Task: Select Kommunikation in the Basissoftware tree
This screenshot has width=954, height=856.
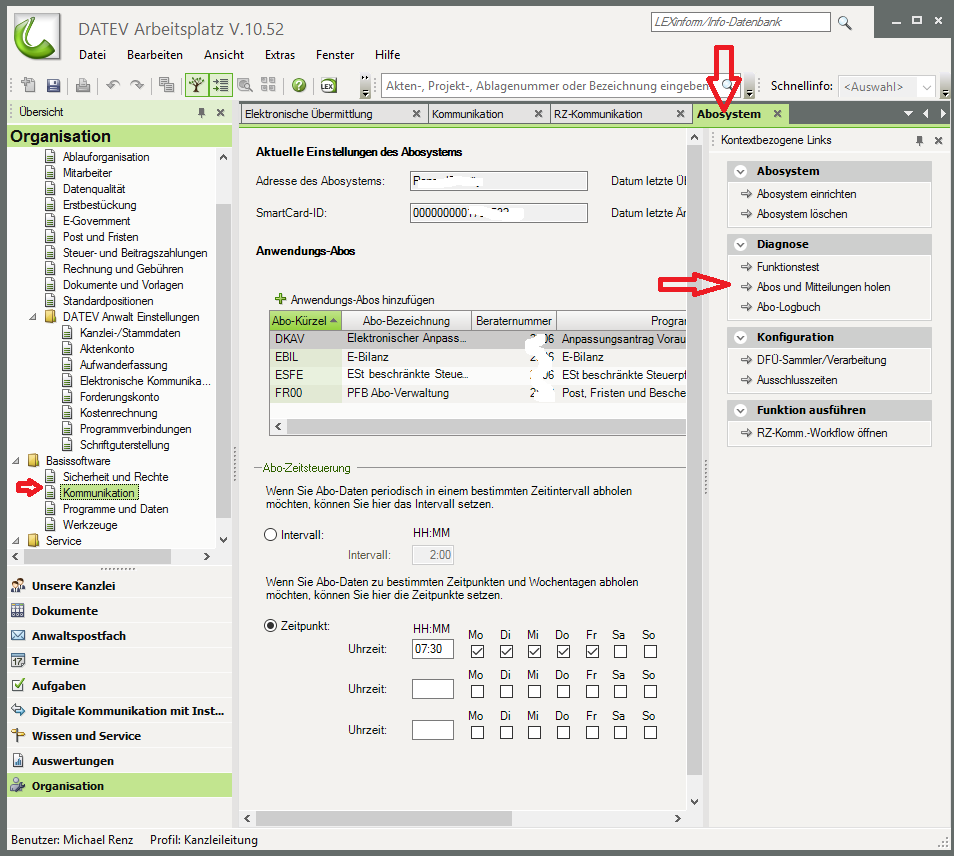Action: 100,493
